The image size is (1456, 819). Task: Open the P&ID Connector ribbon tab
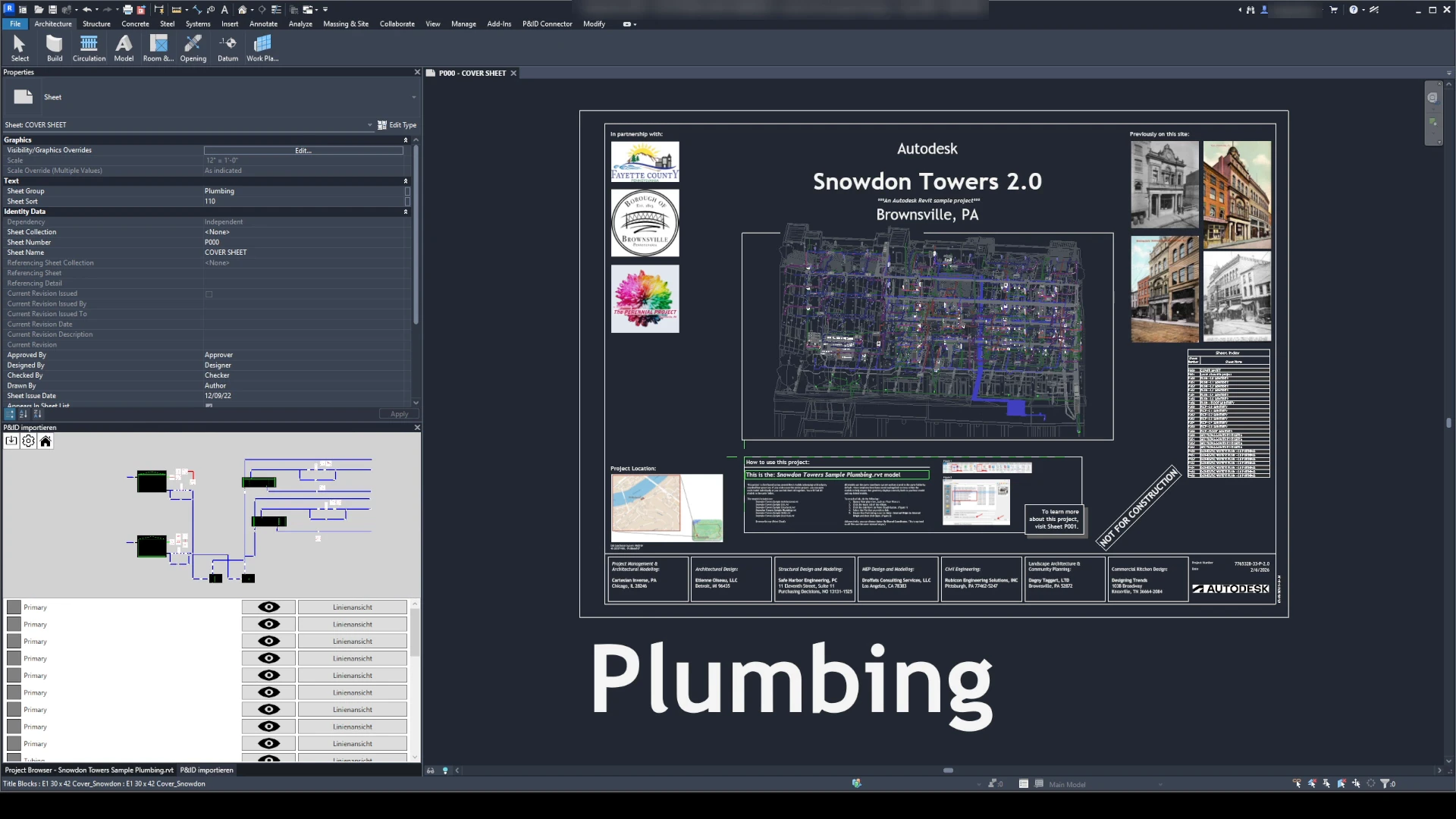point(547,24)
